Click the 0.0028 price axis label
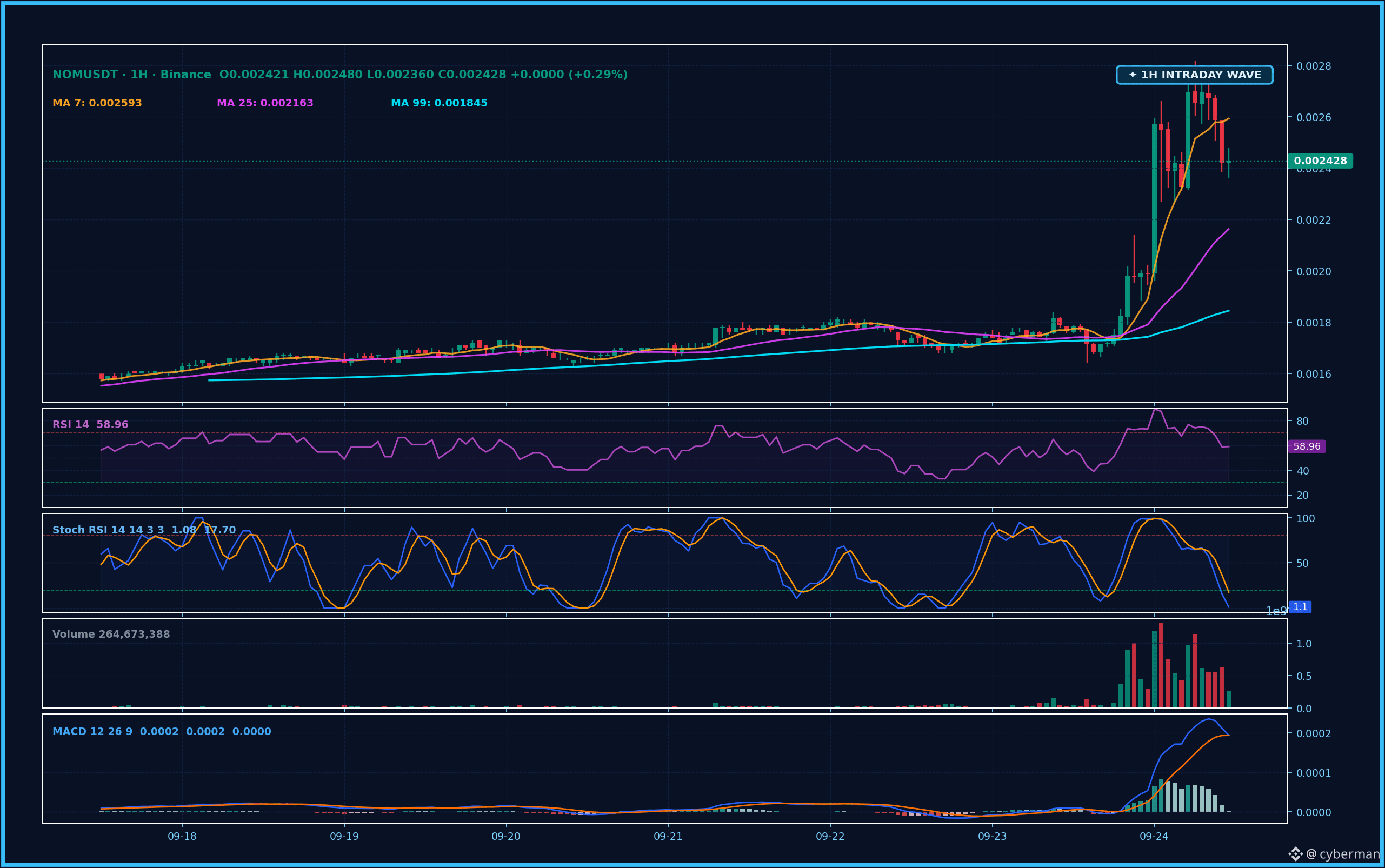The height and width of the screenshot is (868, 1385). coord(1314,66)
